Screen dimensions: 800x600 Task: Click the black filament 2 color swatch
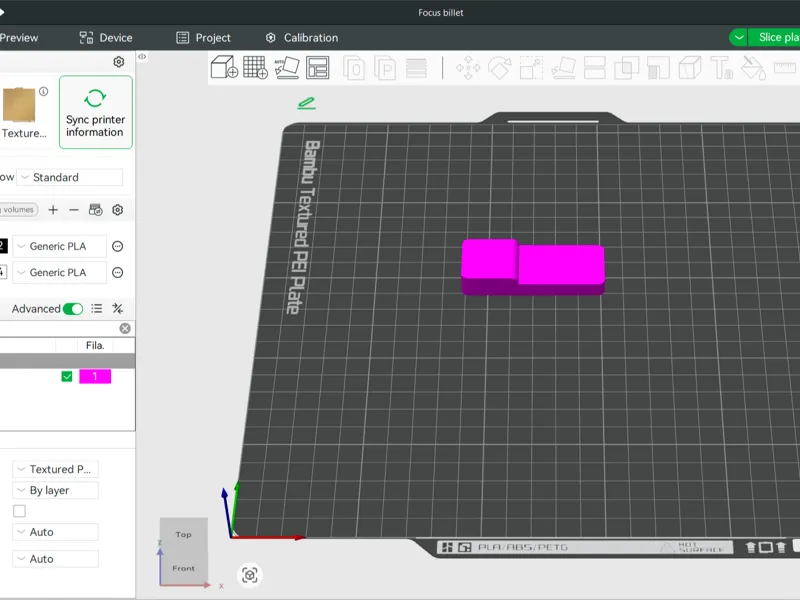coord(3,246)
